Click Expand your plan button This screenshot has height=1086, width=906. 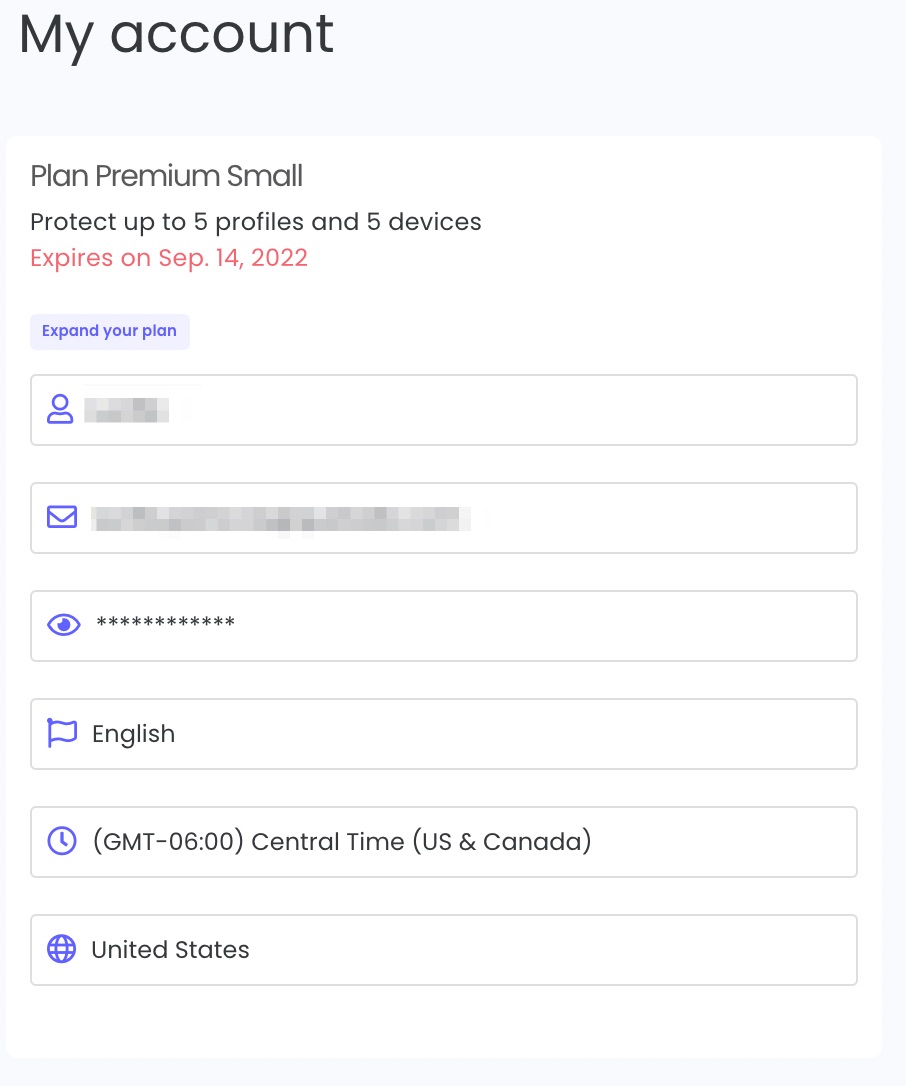pos(109,332)
